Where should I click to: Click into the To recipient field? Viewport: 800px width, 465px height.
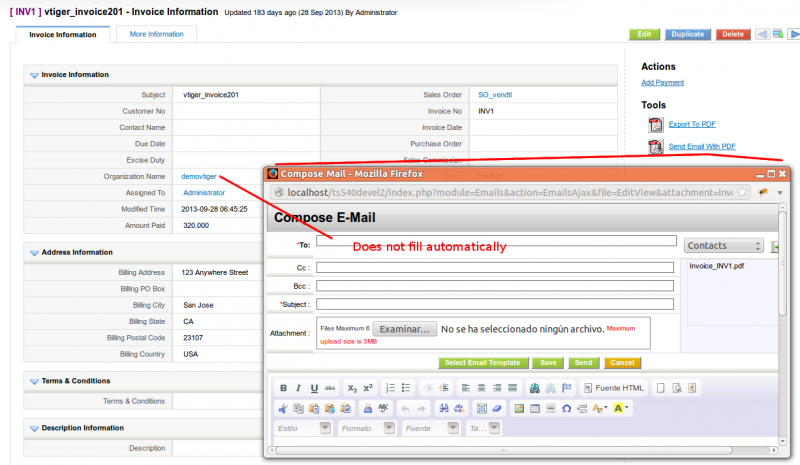coord(496,240)
